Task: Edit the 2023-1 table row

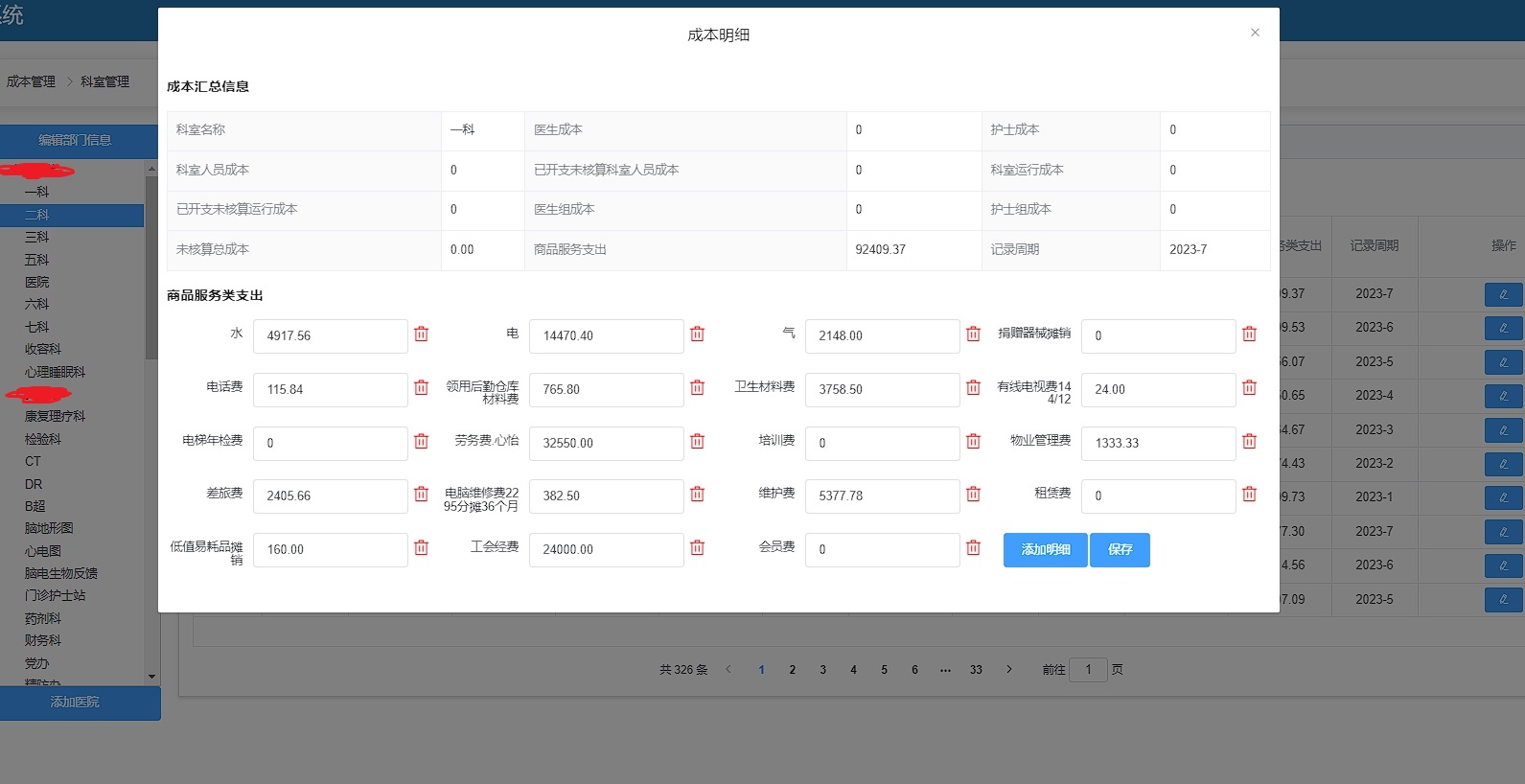Action: (x=1503, y=497)
